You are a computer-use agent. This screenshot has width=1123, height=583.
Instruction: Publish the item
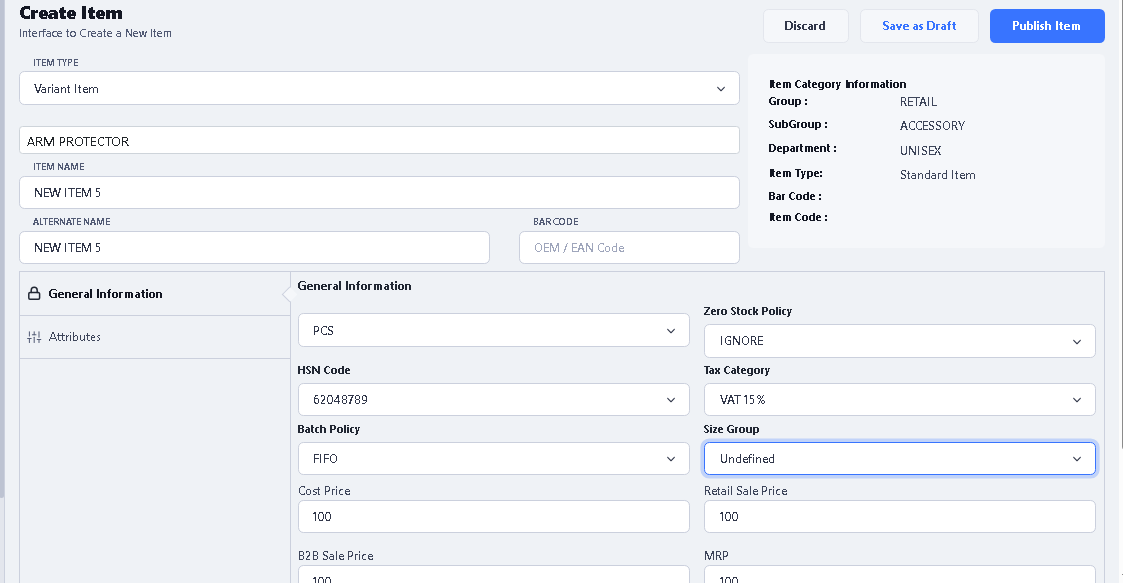[x=1046, y=26]
